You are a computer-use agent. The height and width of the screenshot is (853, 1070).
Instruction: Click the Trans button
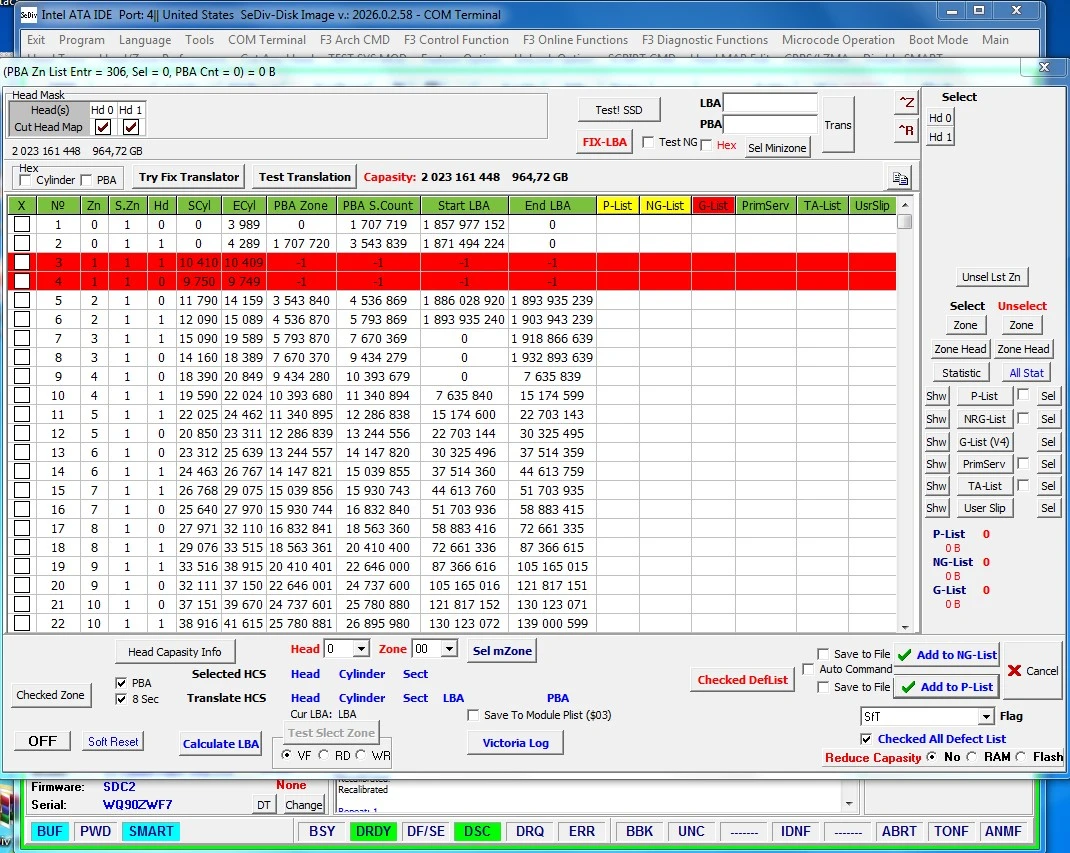(838, 125)
